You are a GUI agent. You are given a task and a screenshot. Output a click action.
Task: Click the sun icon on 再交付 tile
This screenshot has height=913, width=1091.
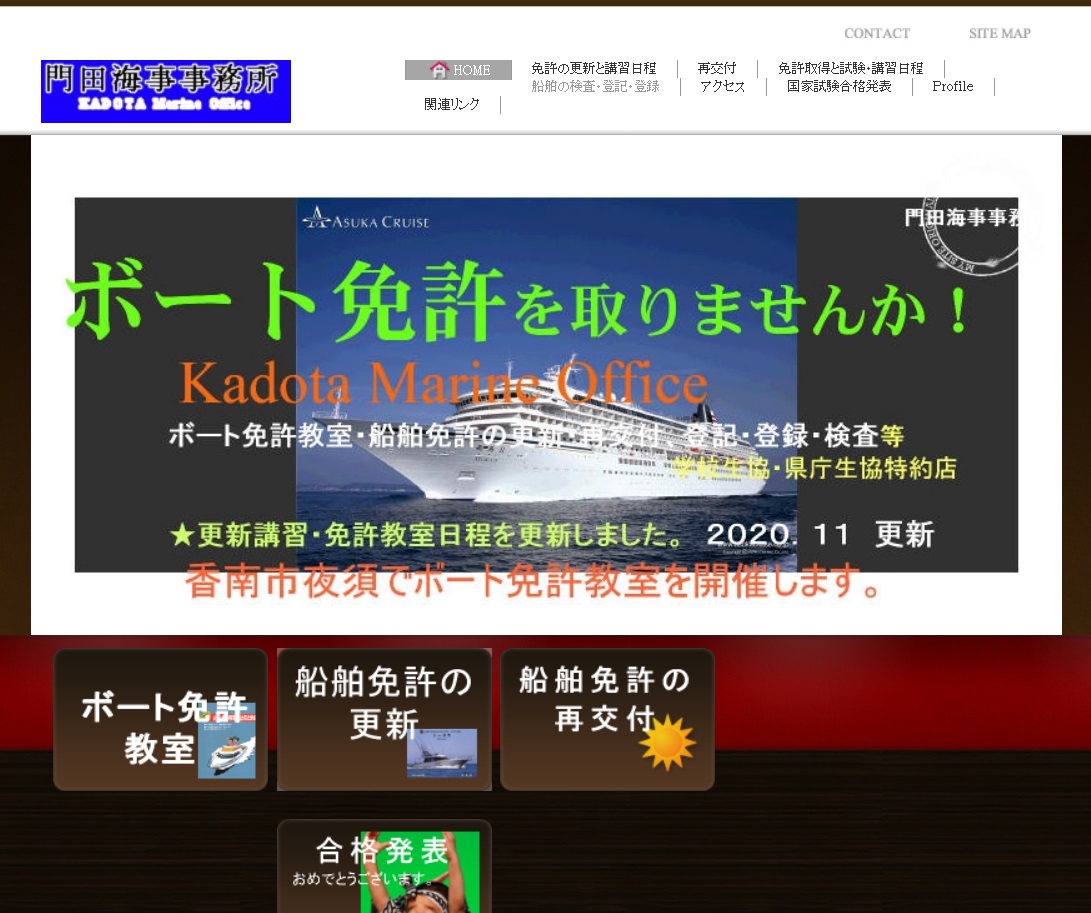667,743
